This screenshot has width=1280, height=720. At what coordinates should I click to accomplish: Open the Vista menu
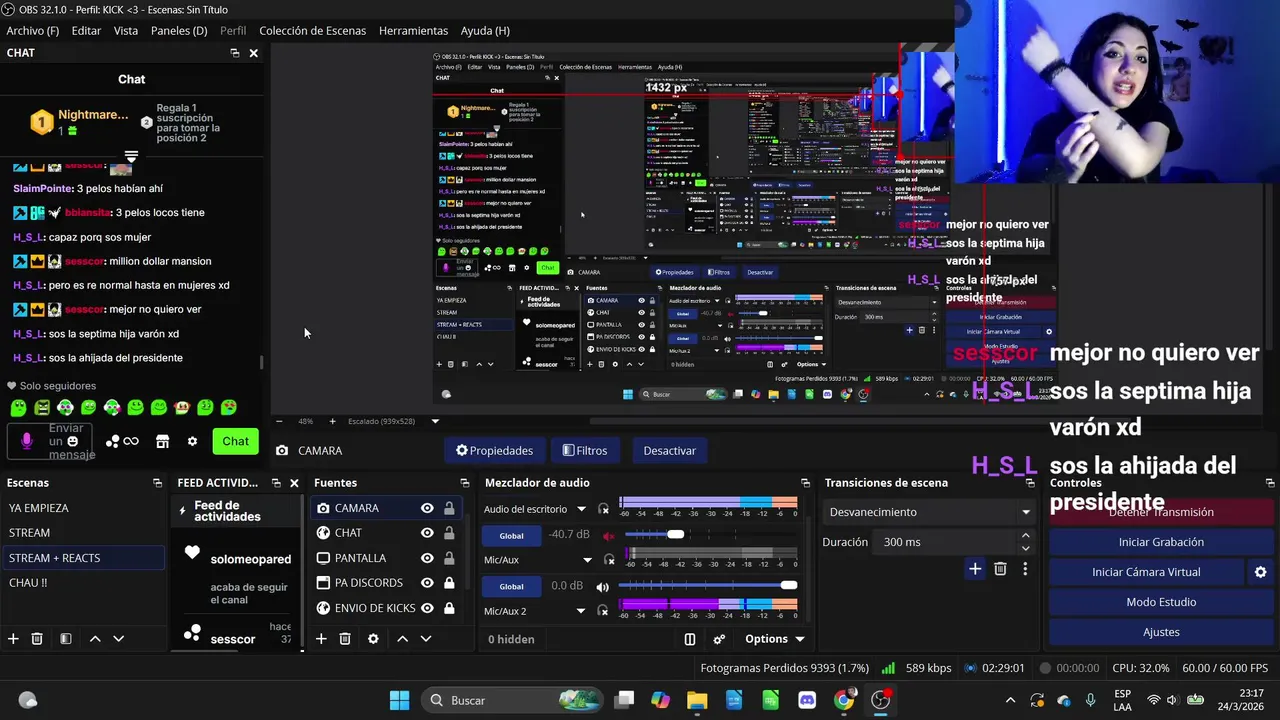(126, 31)
